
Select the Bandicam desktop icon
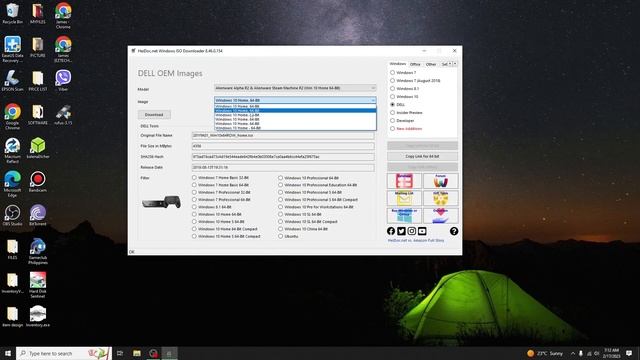tap(38, 182)
